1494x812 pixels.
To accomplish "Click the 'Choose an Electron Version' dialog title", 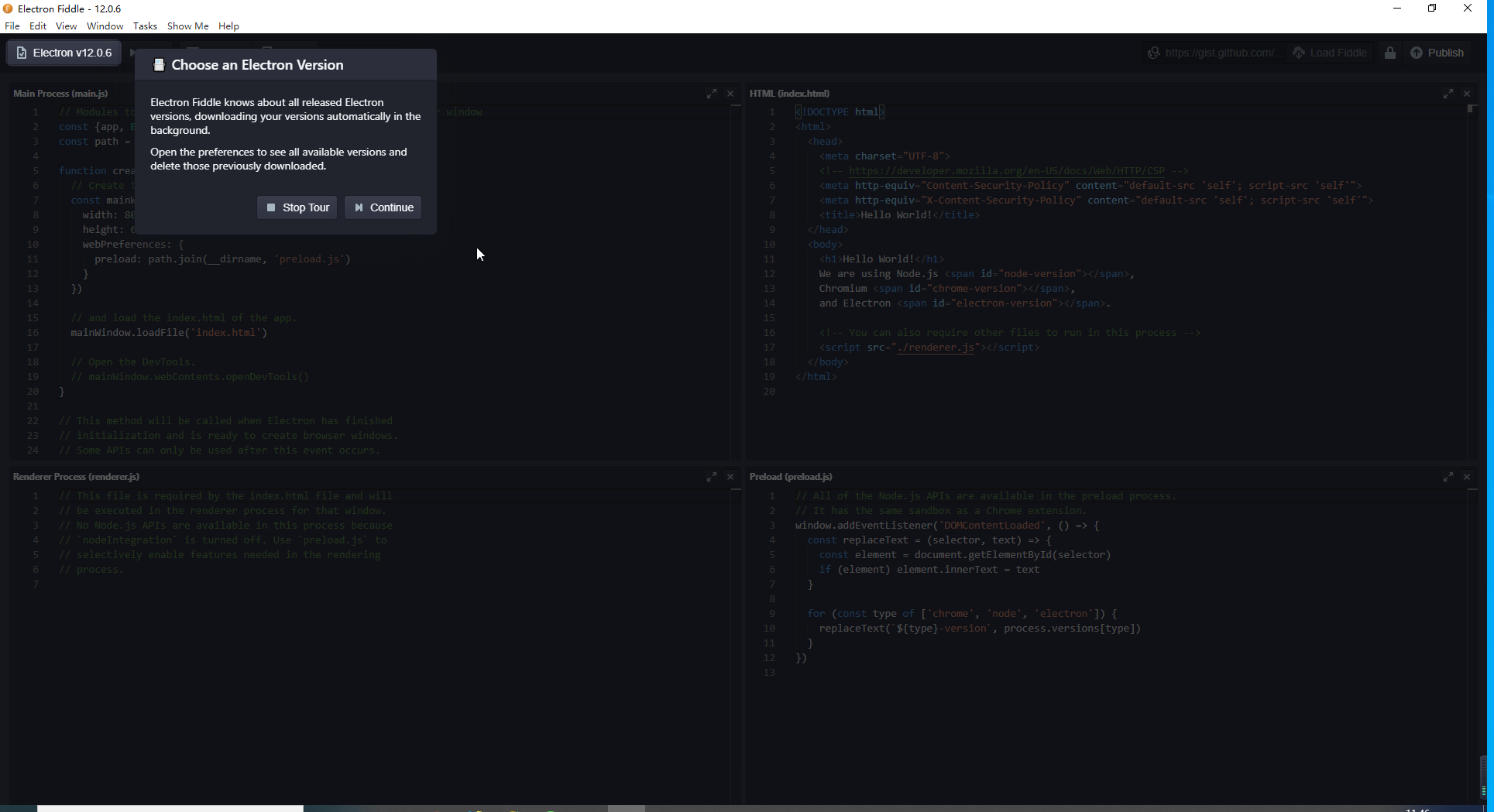I will pos(257,65).
